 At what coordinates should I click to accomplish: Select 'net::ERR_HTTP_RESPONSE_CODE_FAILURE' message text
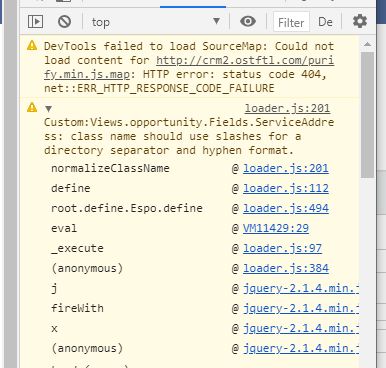click(159, 88)
